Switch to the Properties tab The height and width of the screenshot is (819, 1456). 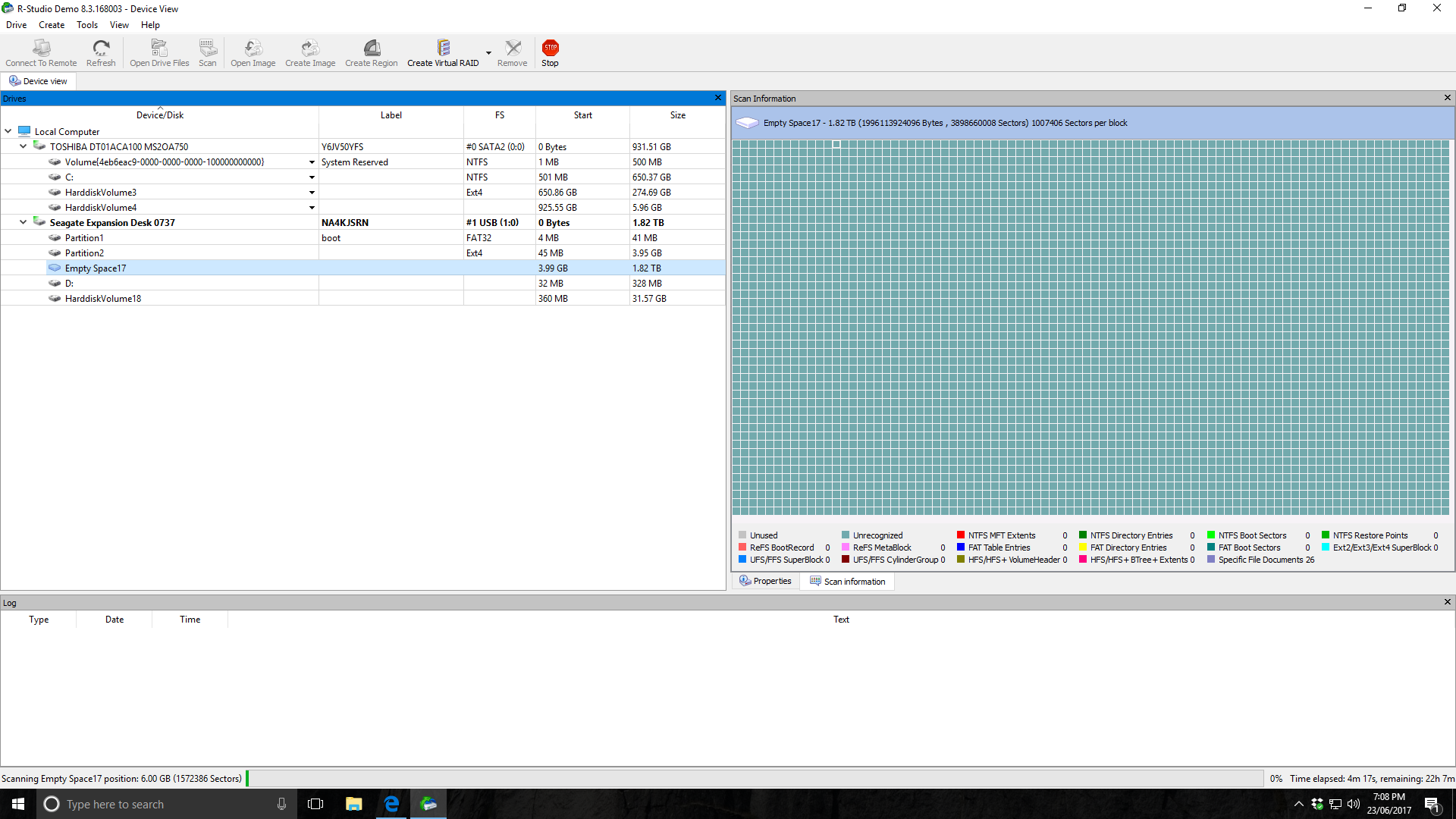[765, 582]
